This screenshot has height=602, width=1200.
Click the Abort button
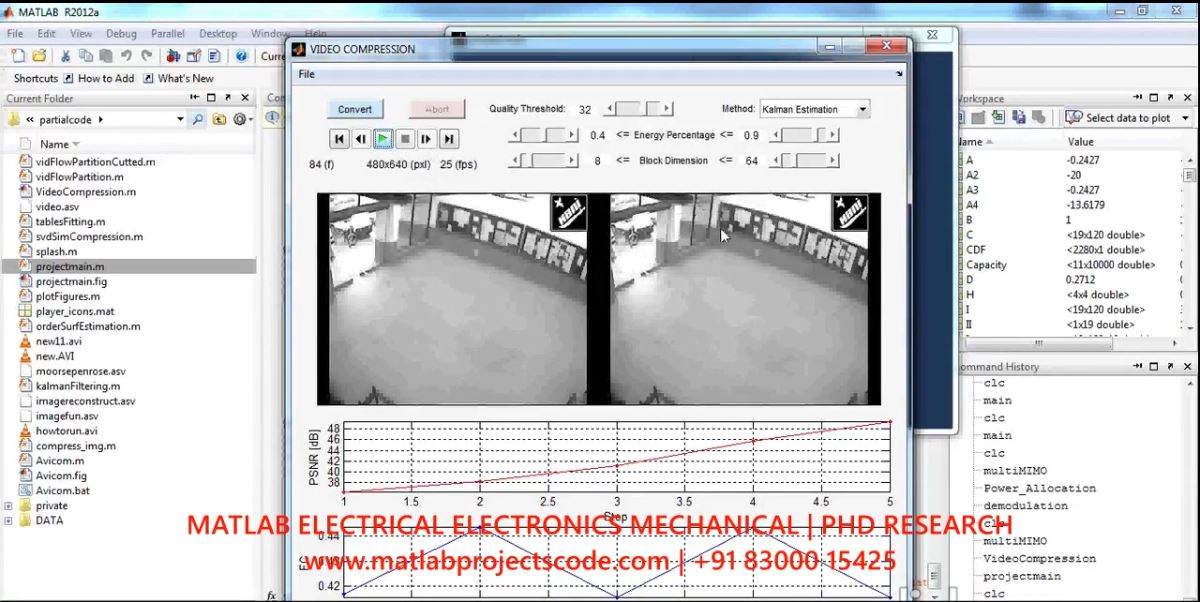[x=437, y=109]
